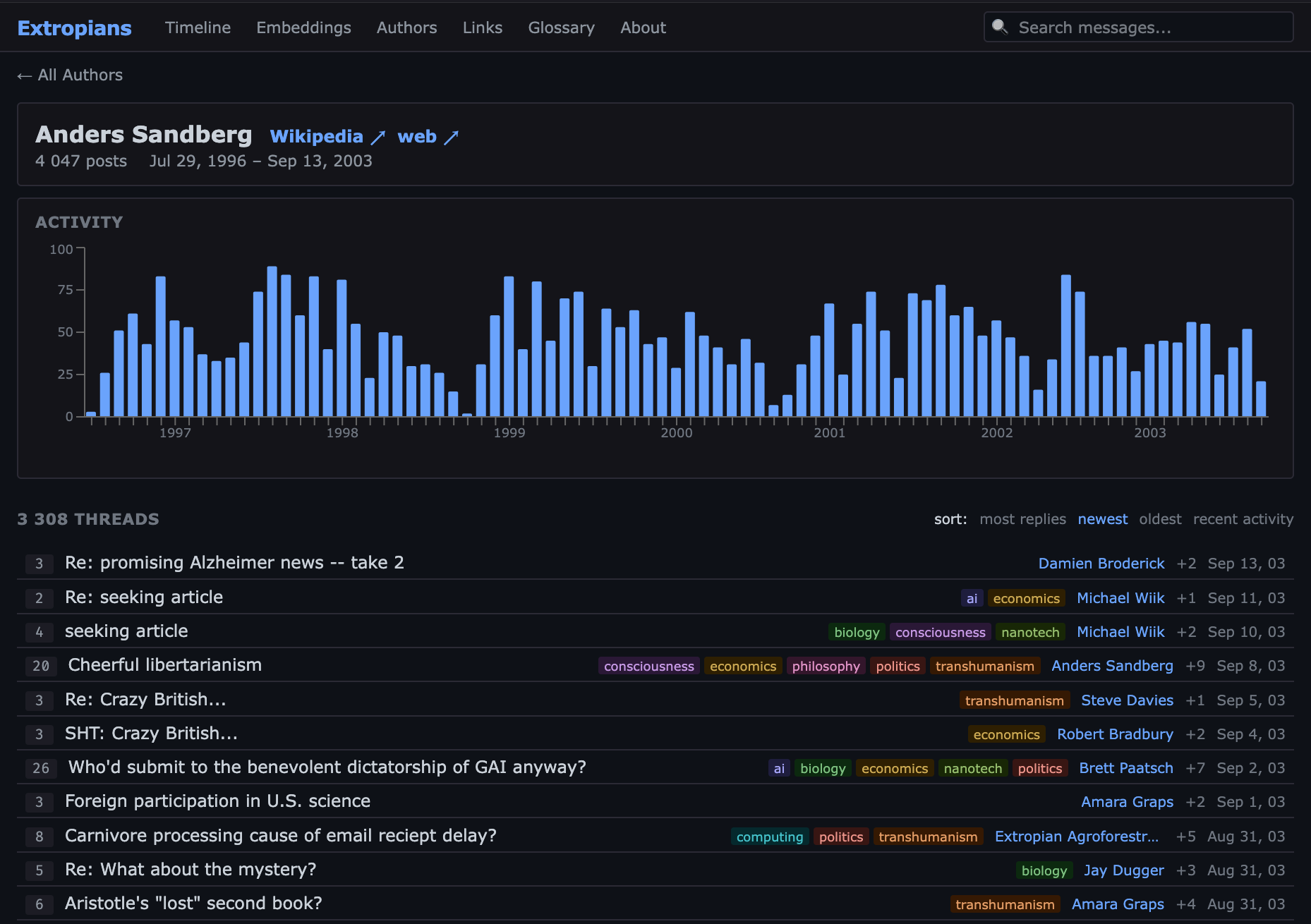The width and height of the screenshot is (1311, 924).
Task: Click the ai tag on seeking article reply
Action: pos(972,598)
